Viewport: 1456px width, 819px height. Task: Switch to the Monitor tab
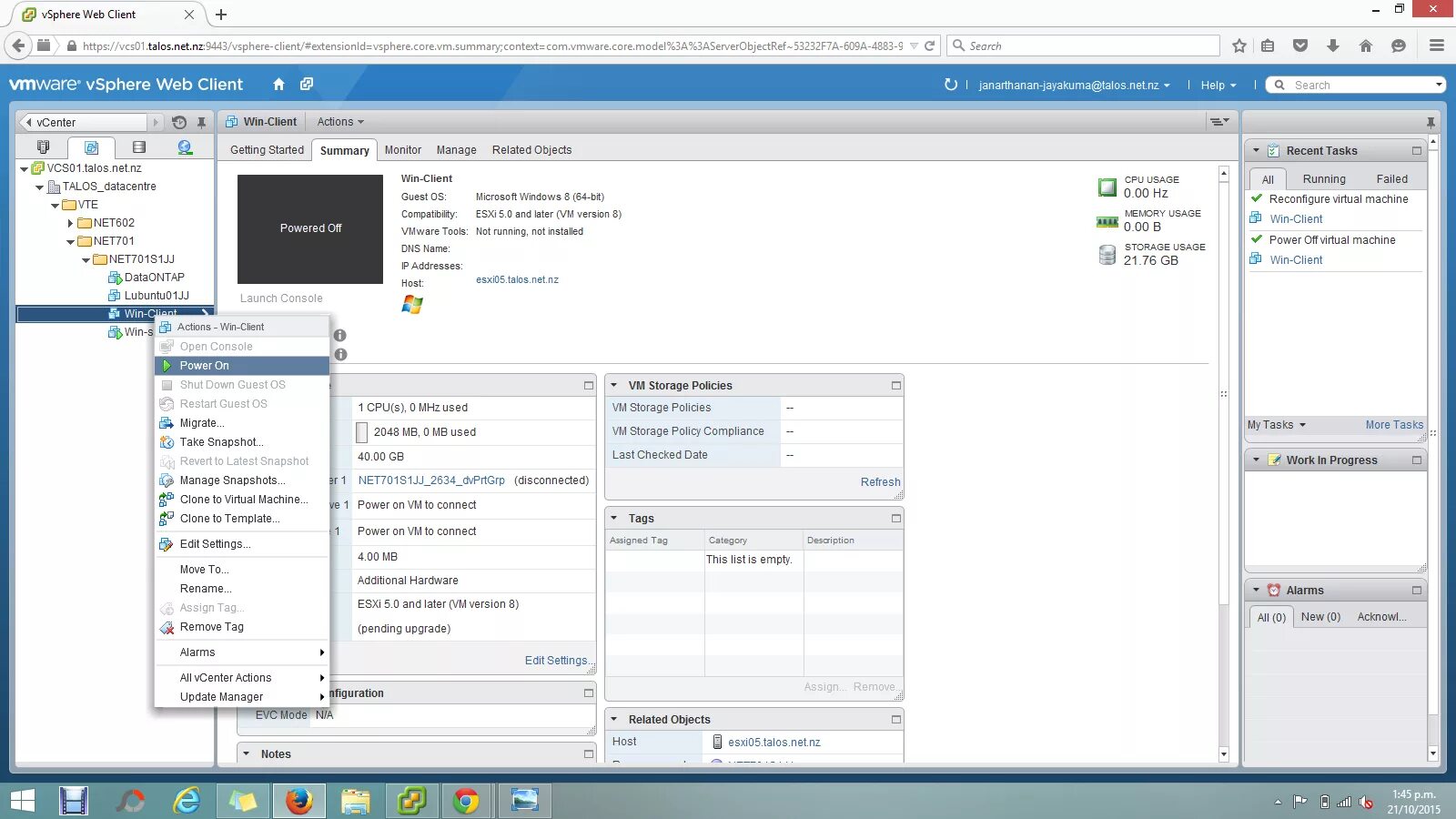[x=402, y=150]
